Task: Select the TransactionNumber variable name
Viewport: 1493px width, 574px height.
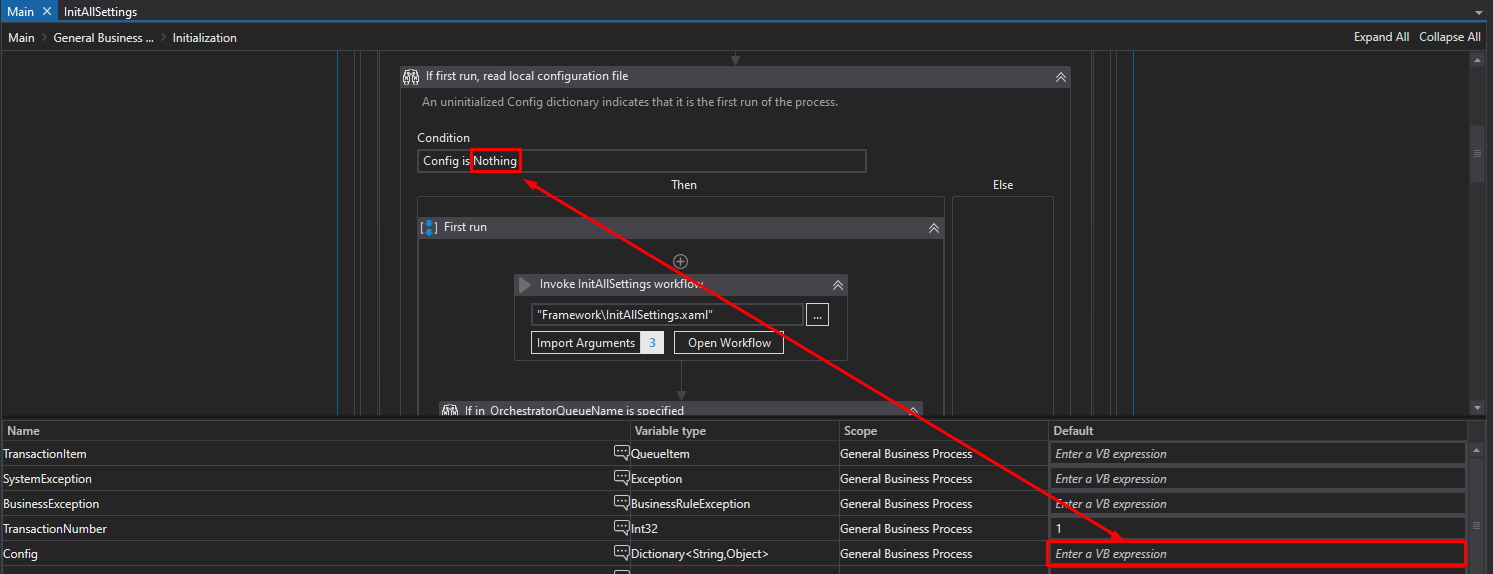Action: (x=55, y=529)
